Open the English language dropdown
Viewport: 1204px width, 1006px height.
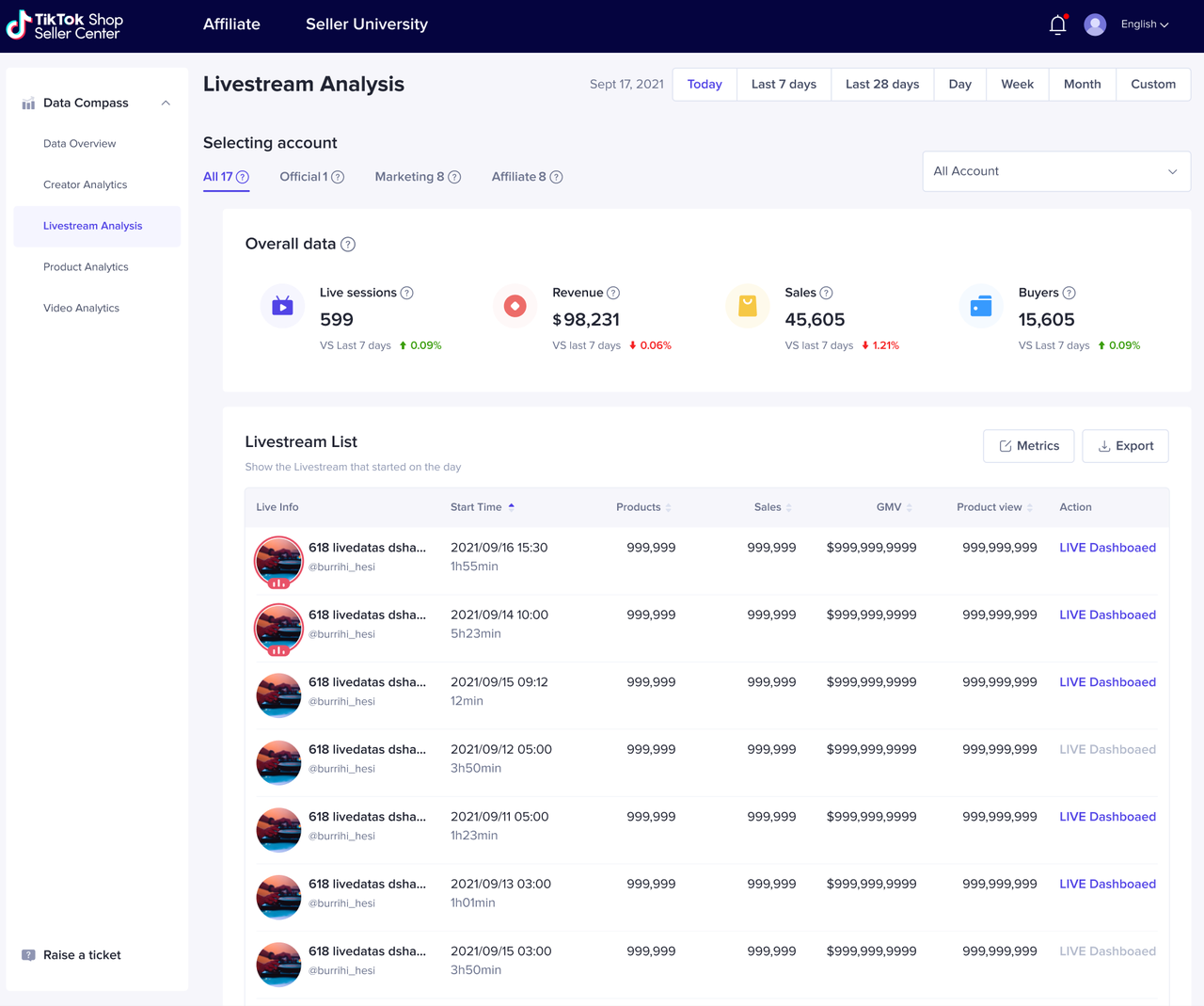click(1145, 25)
